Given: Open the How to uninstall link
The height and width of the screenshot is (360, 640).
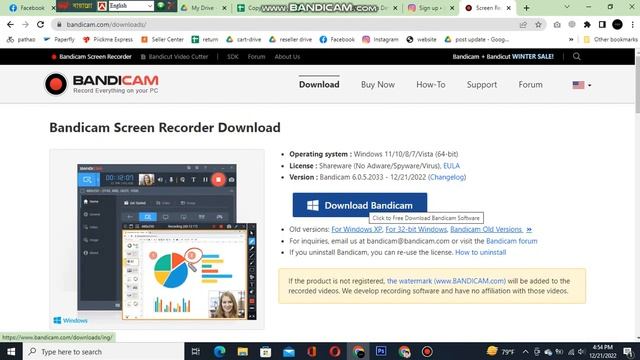Looking at the screenshot, I should (x=480, y=252).
